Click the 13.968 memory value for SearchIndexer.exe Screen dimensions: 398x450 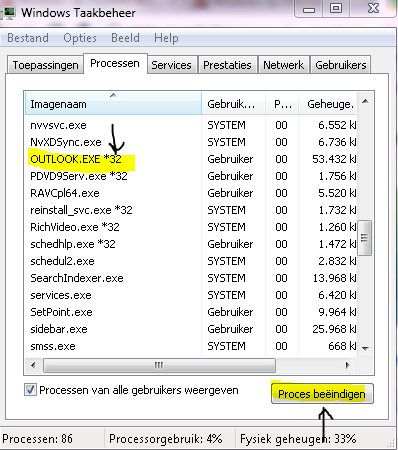point(334,278)
